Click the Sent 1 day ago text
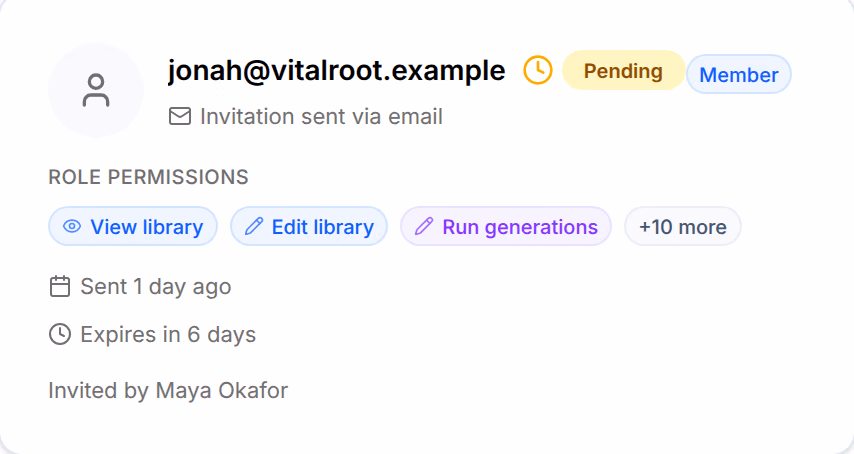 156,287
